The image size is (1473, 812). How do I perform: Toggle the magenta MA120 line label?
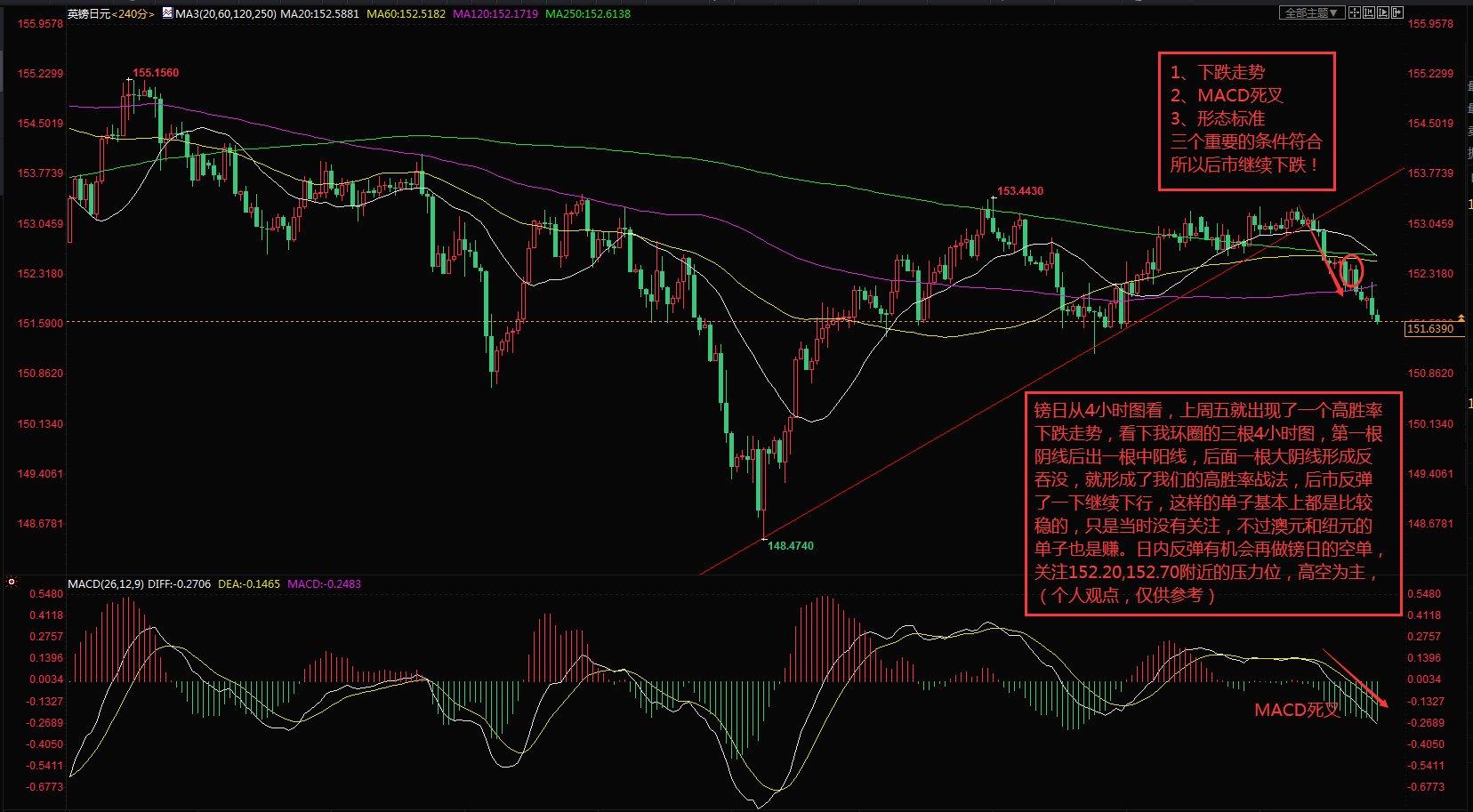coord(495,14)
